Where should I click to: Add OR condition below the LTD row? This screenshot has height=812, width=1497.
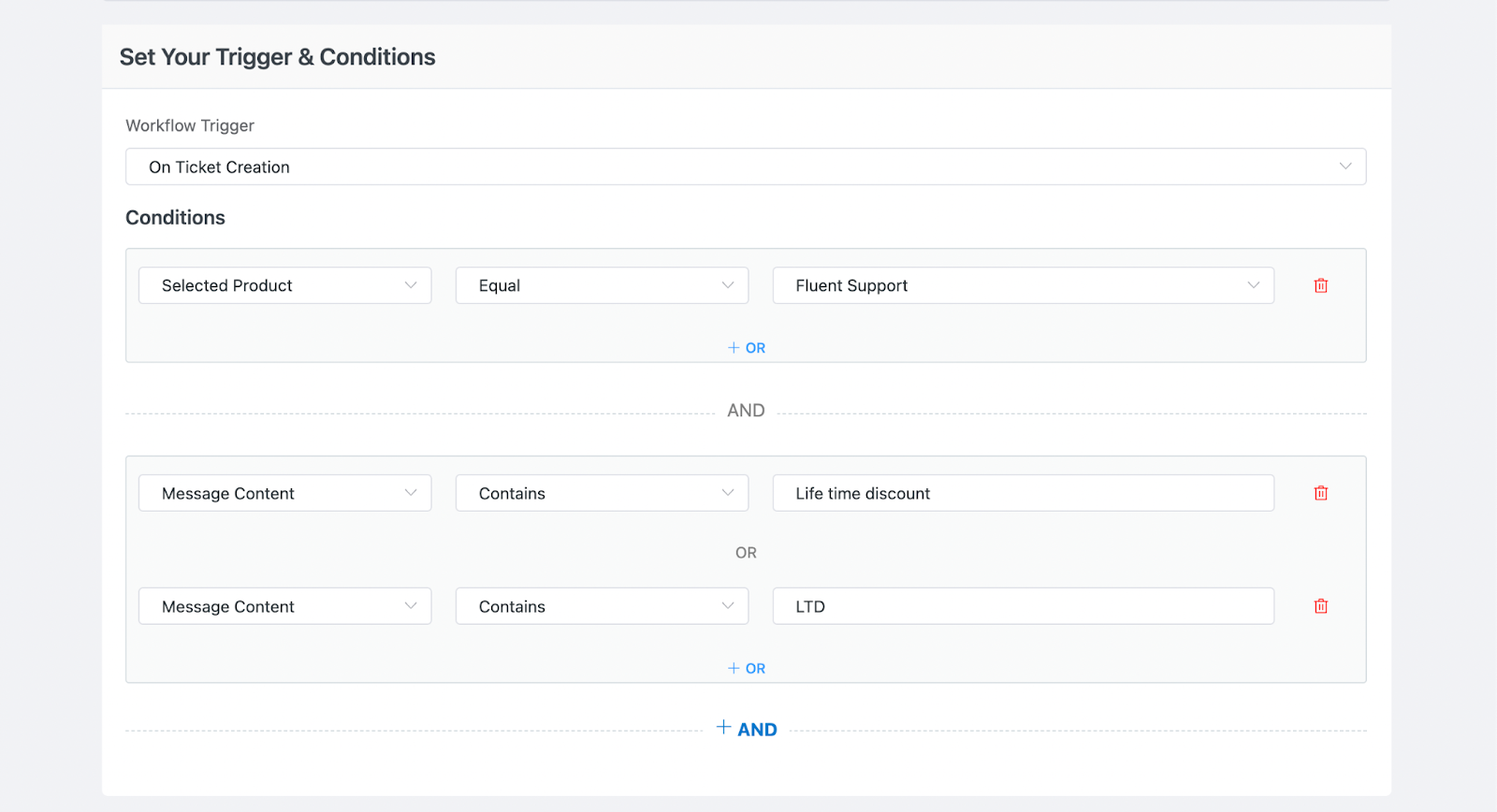coord(747,668)
